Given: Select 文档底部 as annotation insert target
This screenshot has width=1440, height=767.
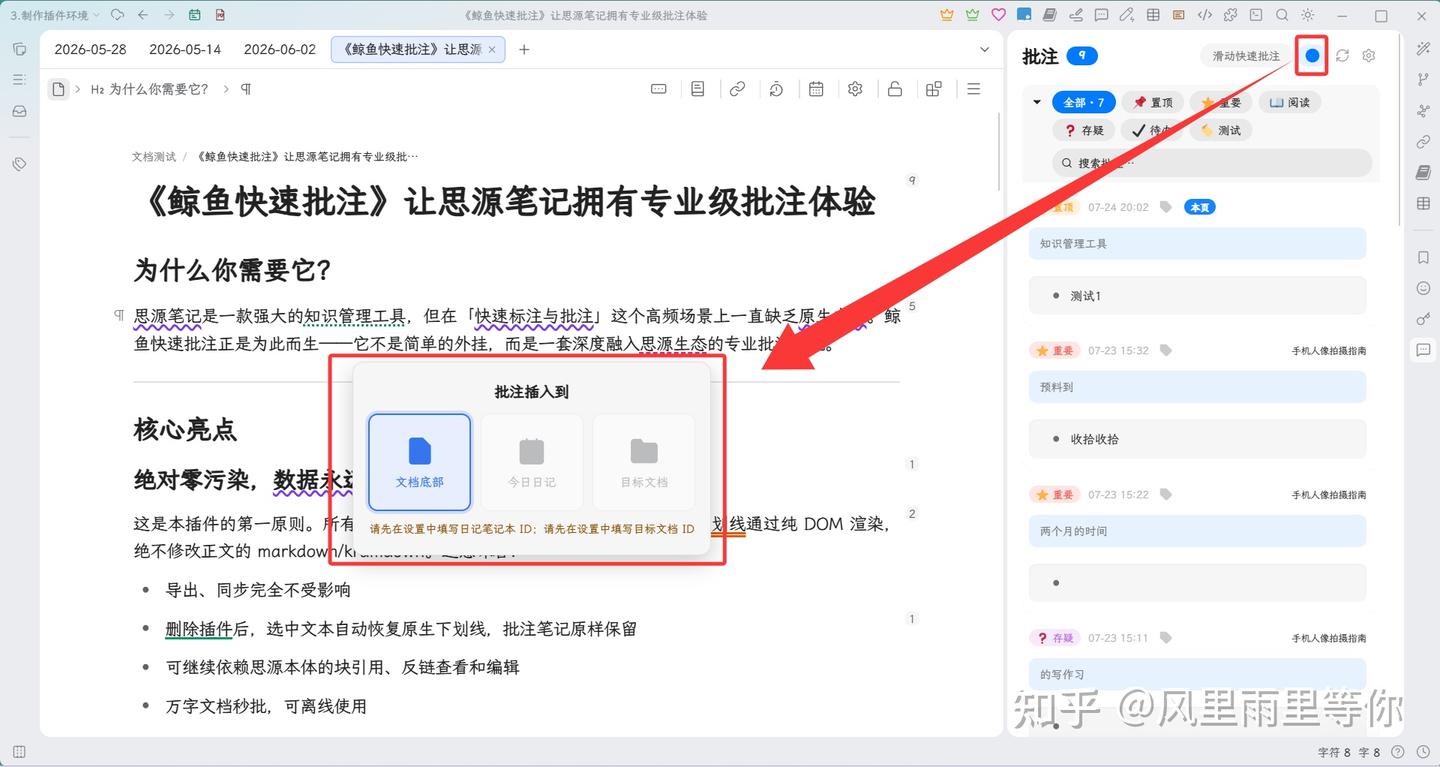Looking at the screenshot, I should (x=420, y=463).
